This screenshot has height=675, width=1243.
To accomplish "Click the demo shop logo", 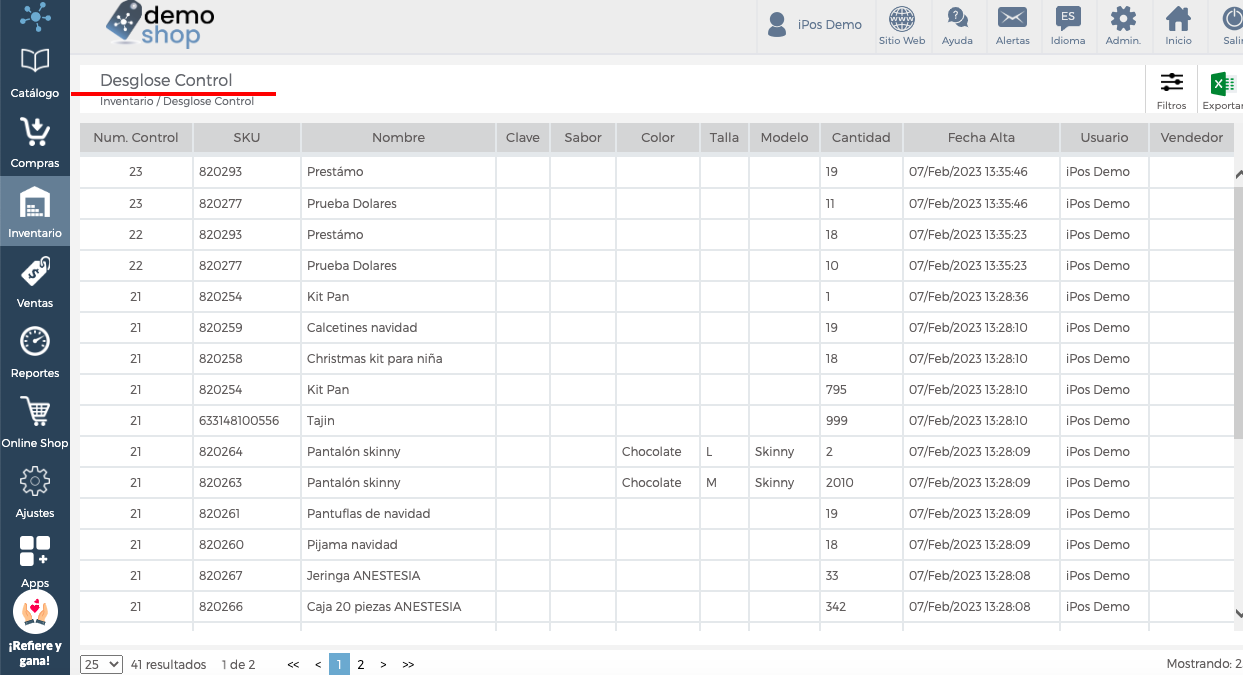I will coord(160,25).
